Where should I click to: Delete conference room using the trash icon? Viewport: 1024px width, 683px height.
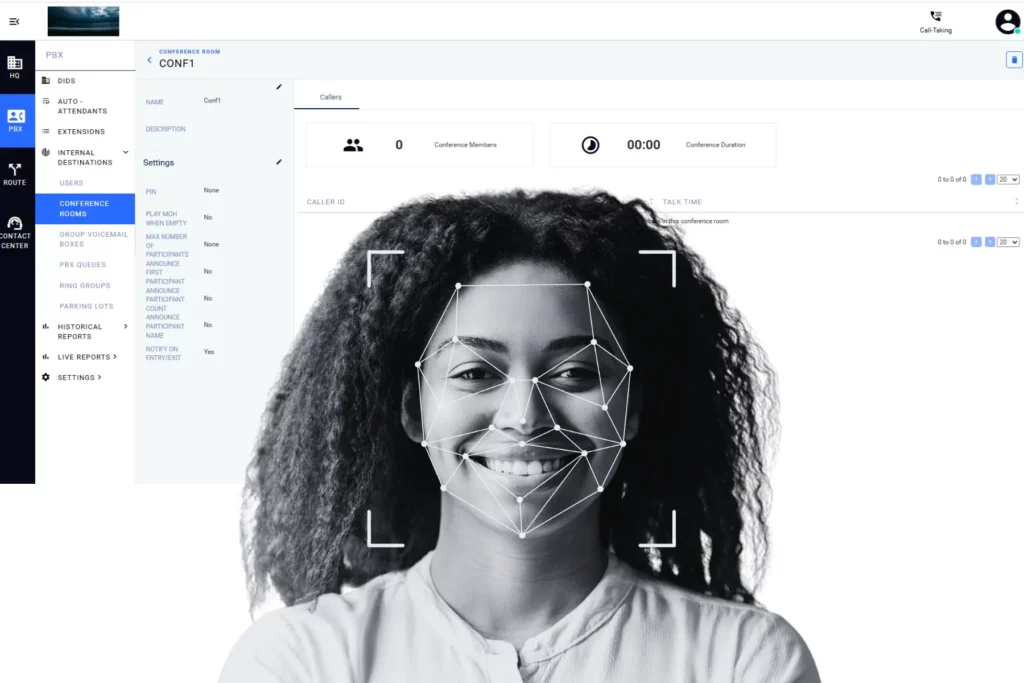click(x=1013, y=59)
